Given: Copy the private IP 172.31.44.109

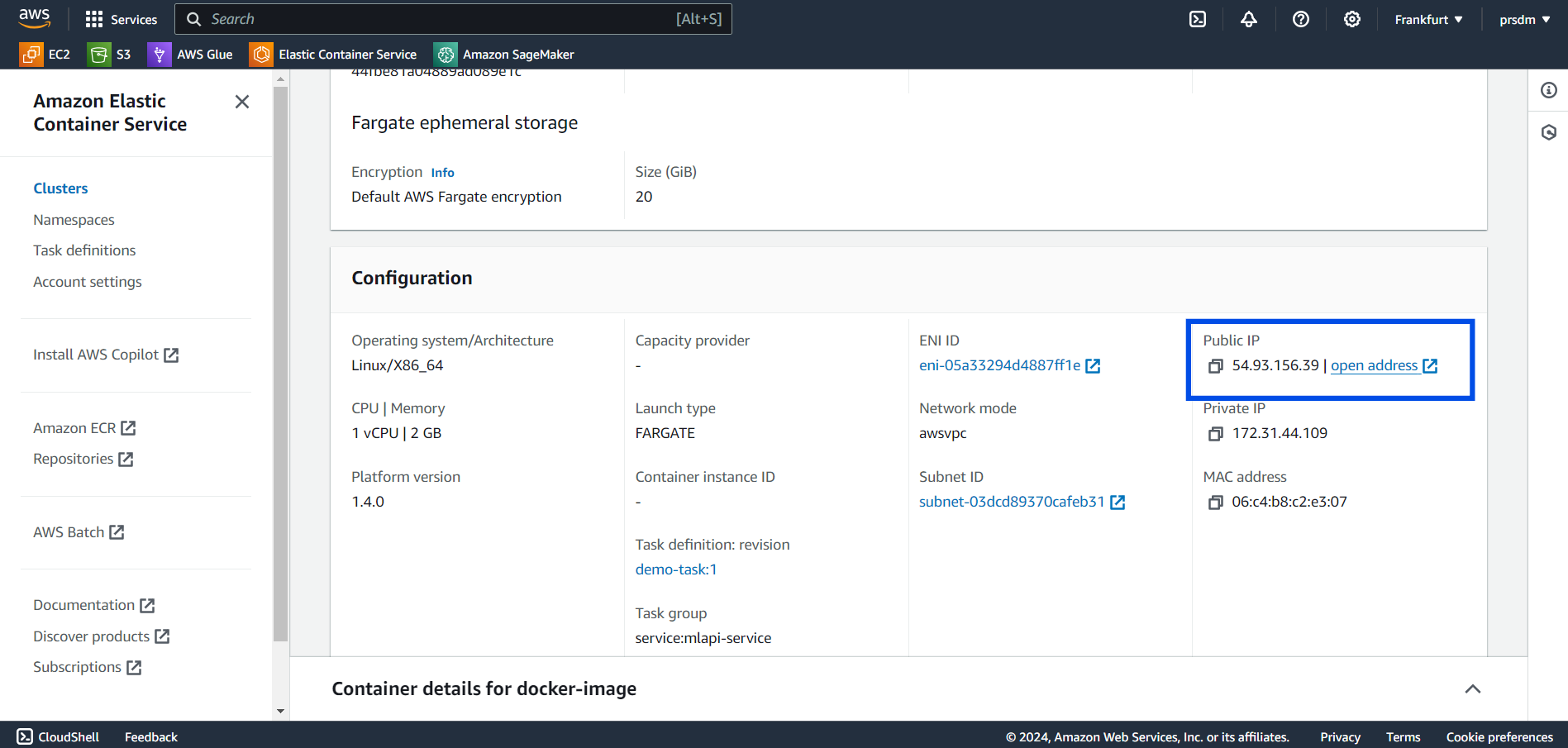Looking at the screenshot, I should 1215,434.
